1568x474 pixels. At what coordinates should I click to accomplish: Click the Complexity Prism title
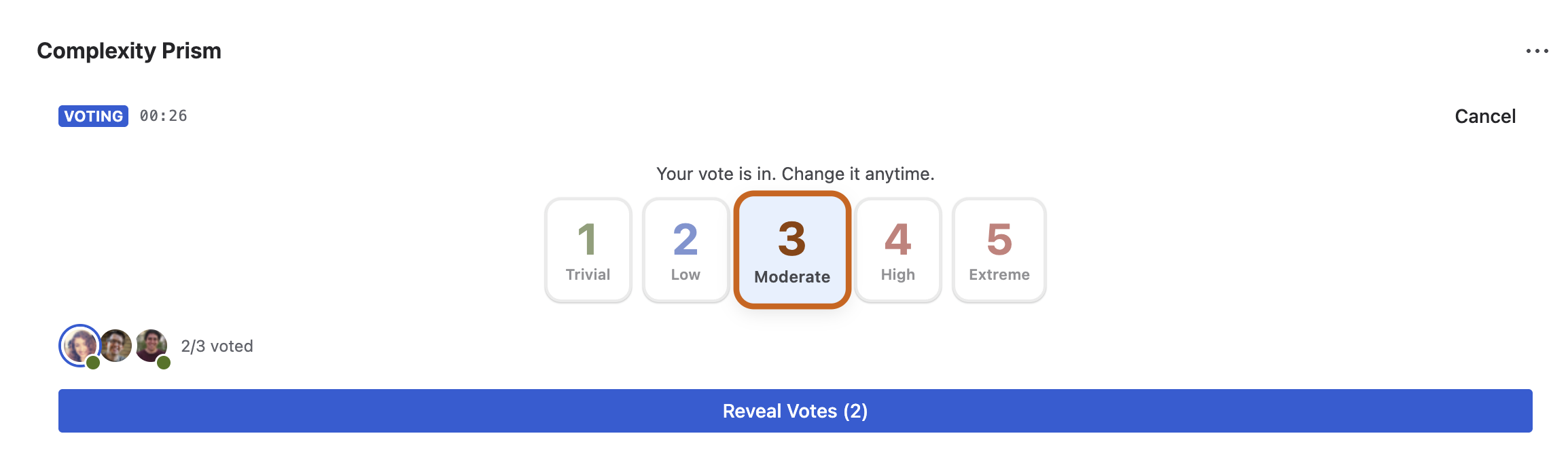129,51
